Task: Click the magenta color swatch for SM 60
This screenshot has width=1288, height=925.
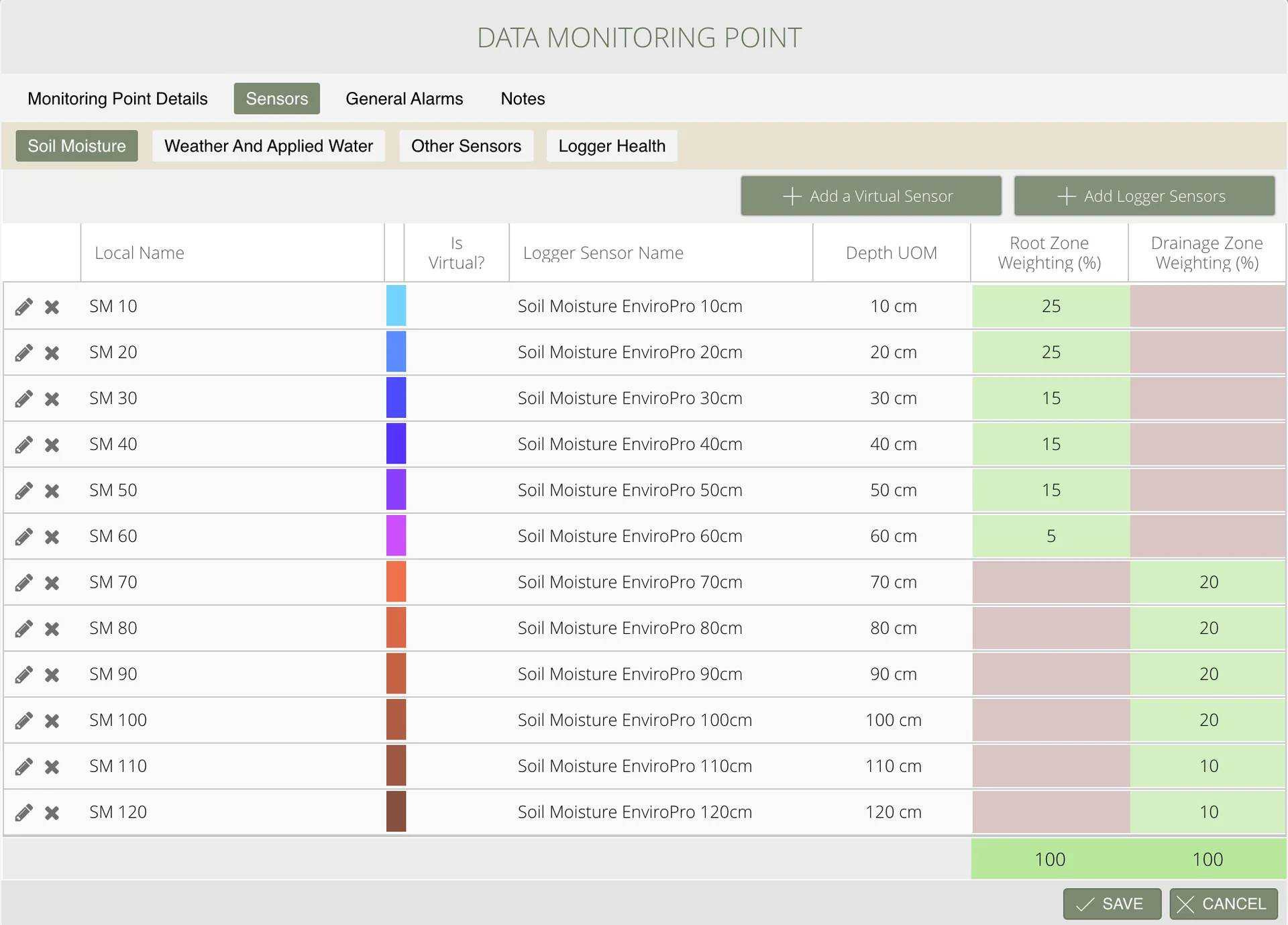Action: pyautogui.click(x=396, y=536)
